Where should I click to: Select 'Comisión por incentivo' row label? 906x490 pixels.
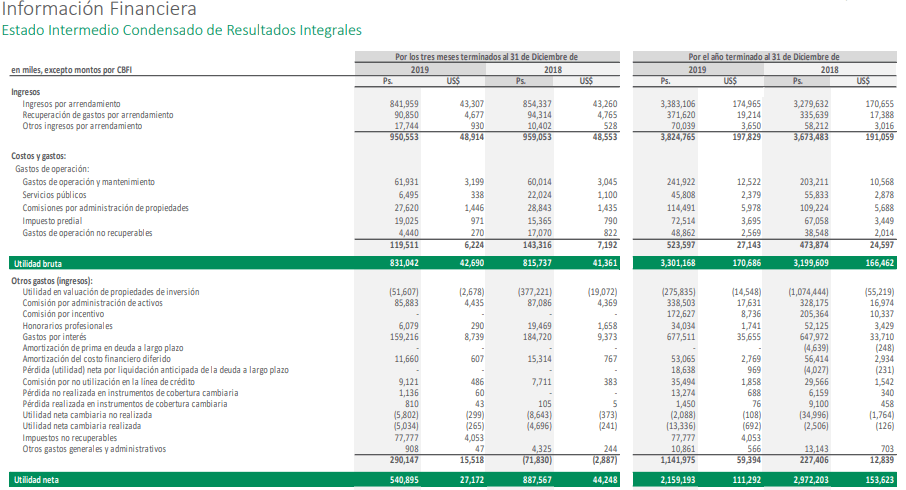point(64,314)
